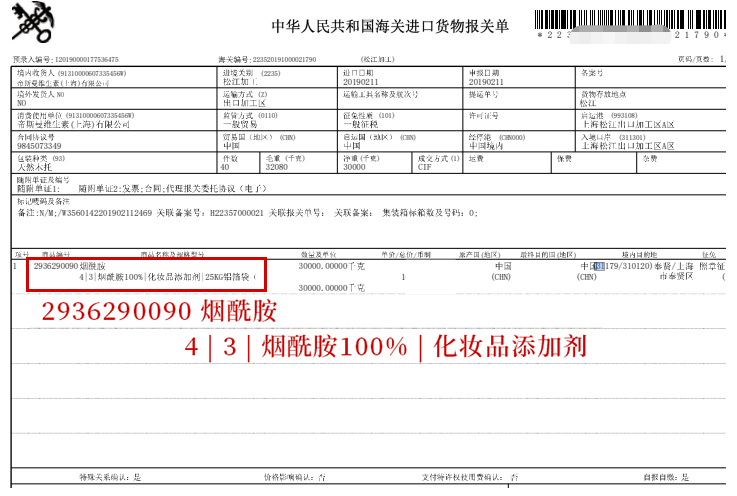Viewport: 737px width, 496px height.
Task: Select 出口加工区 under 运输方式 (Z)
Action: (244, 103)
